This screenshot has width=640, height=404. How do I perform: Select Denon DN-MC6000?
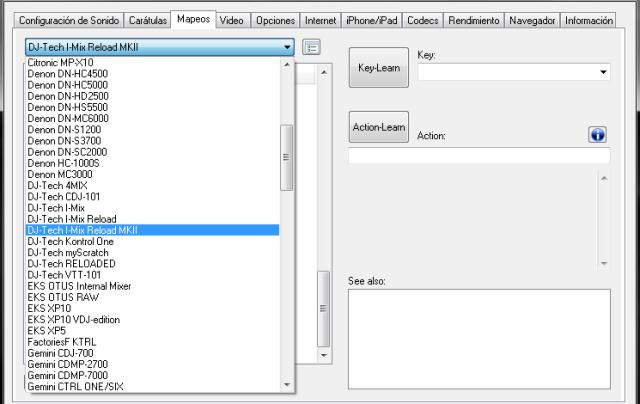point(153,118)
